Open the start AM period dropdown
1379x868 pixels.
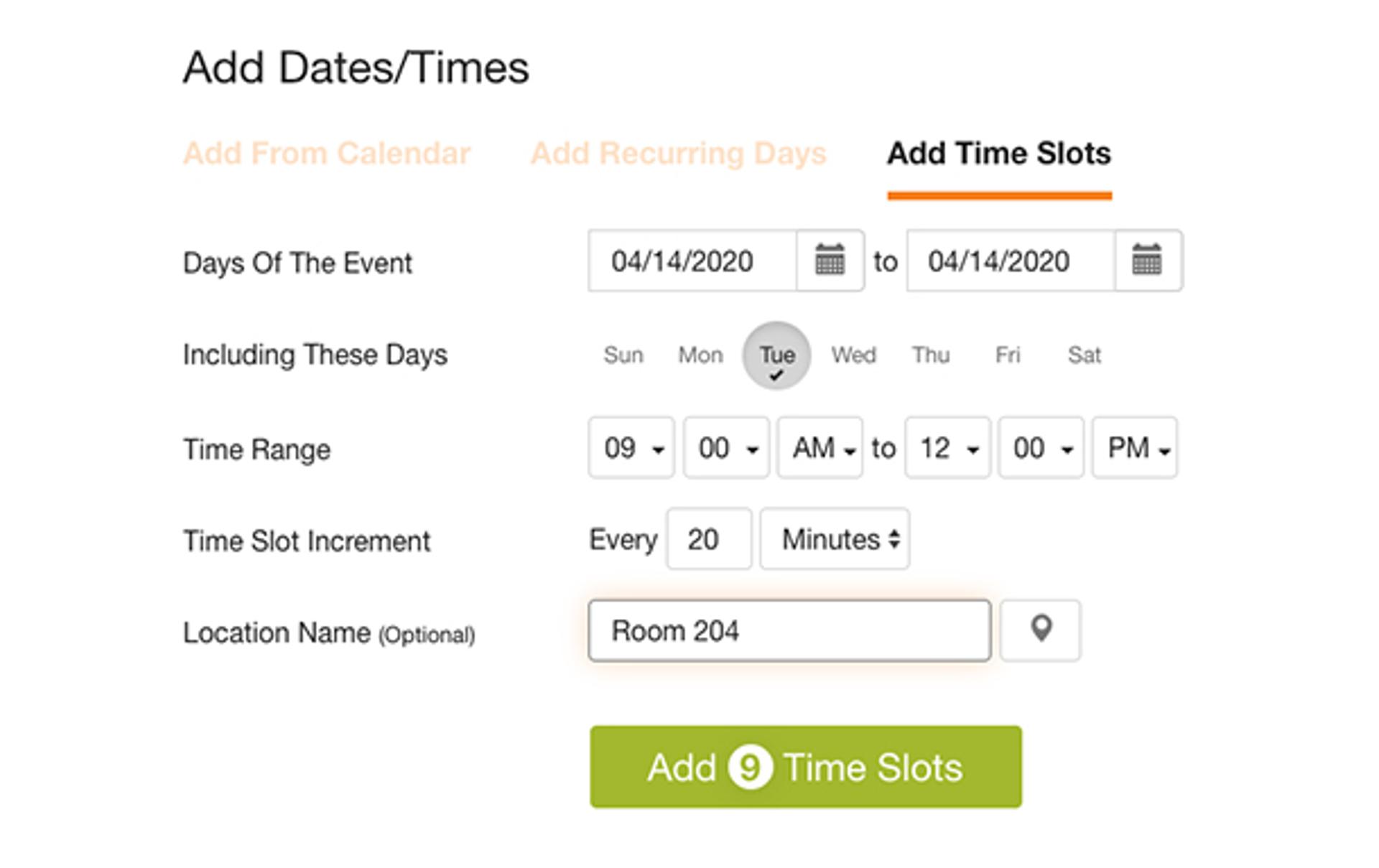click(820, 447)
